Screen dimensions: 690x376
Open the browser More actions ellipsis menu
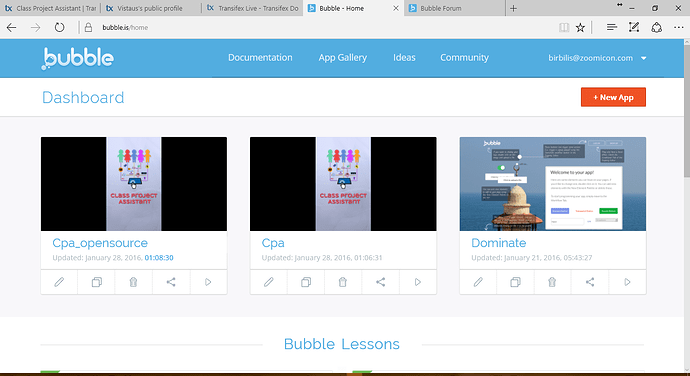[x=678, y=27]
